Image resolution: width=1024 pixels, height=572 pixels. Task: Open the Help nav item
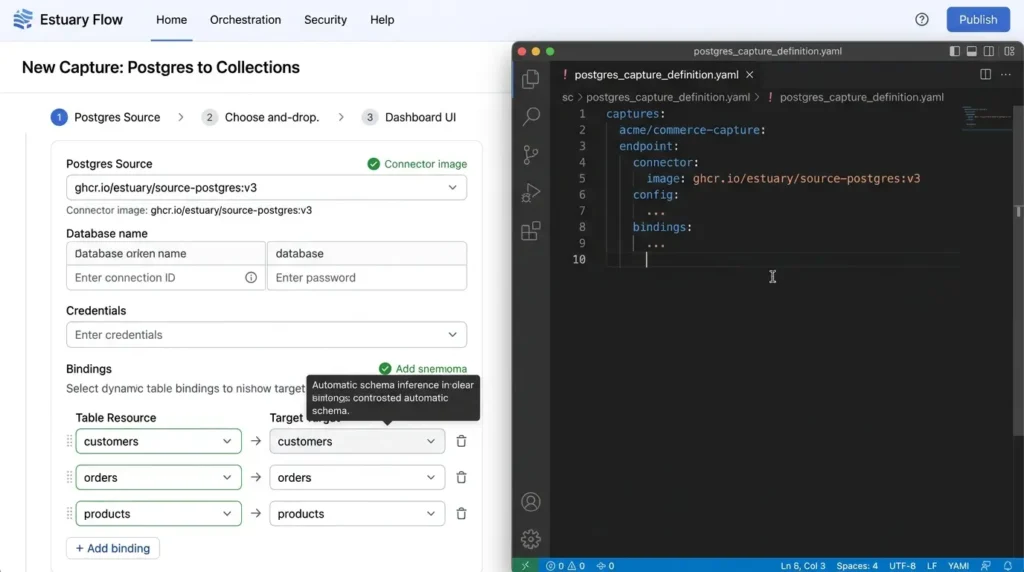tap(382, 20)
